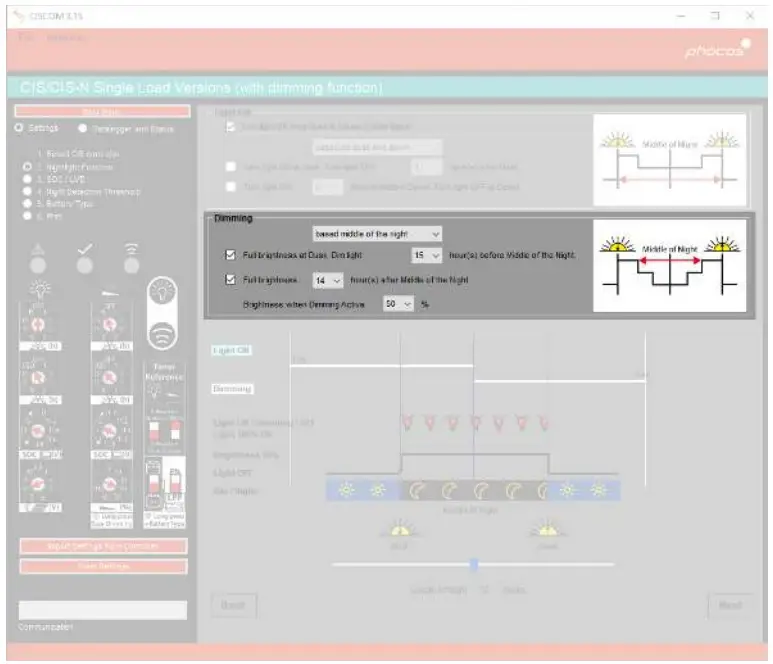773x664 pixels.
Task: Click the dawn sun icon under chart
Action: 547,528
